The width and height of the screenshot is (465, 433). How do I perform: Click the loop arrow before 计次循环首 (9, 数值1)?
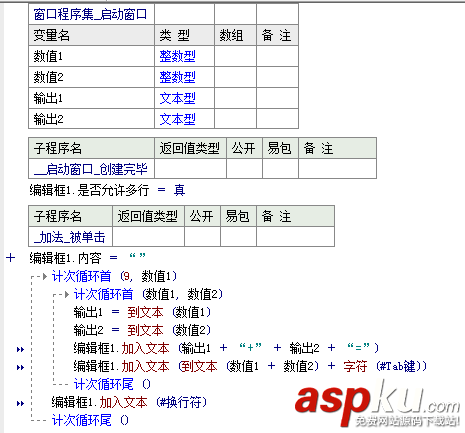(45, 276)
